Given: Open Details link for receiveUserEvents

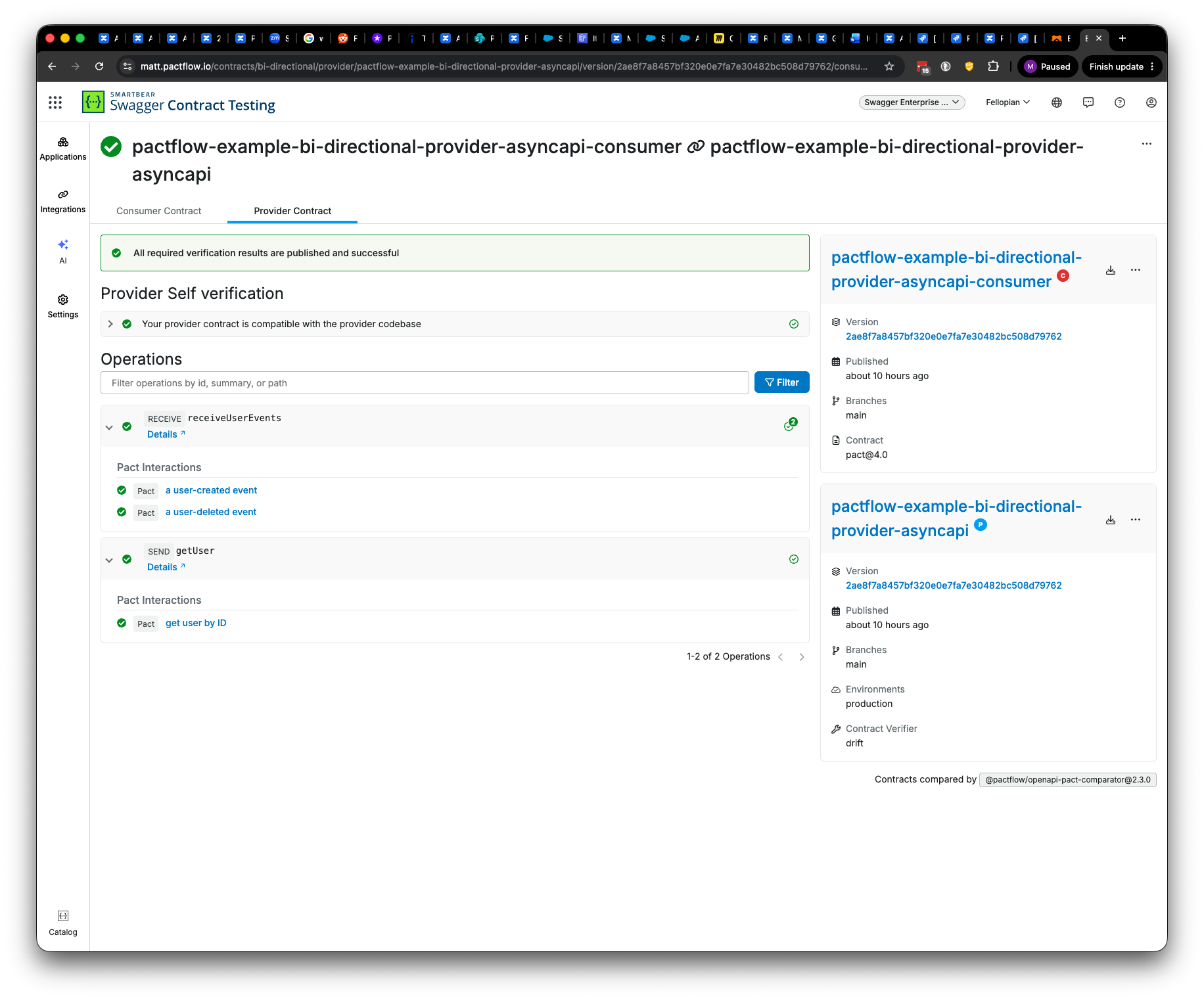Looking at the screenshot, I should (166, 434).
